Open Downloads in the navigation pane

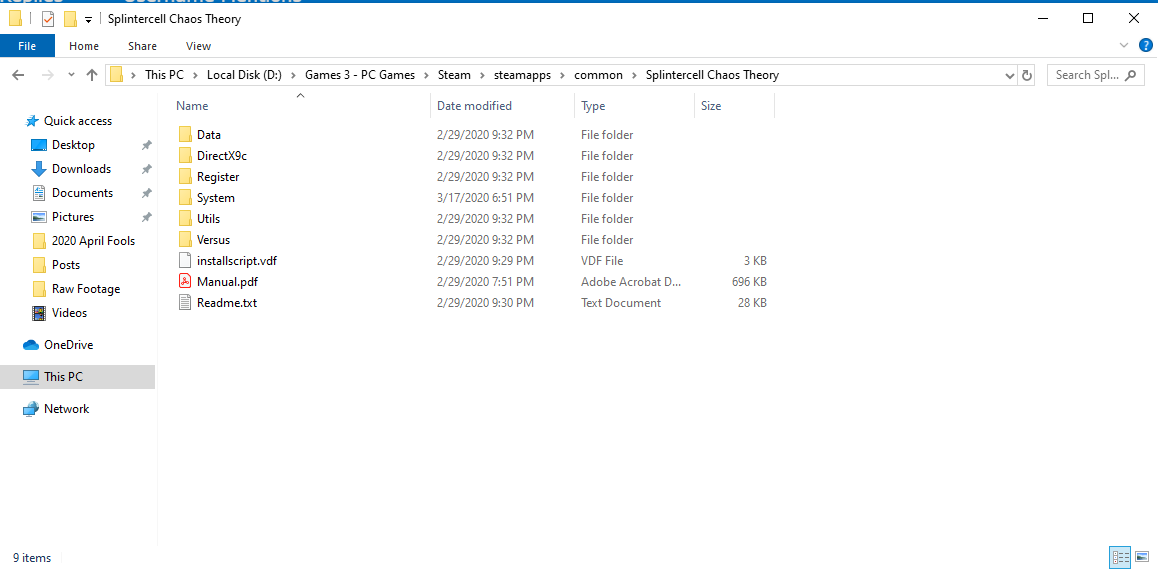81,168
